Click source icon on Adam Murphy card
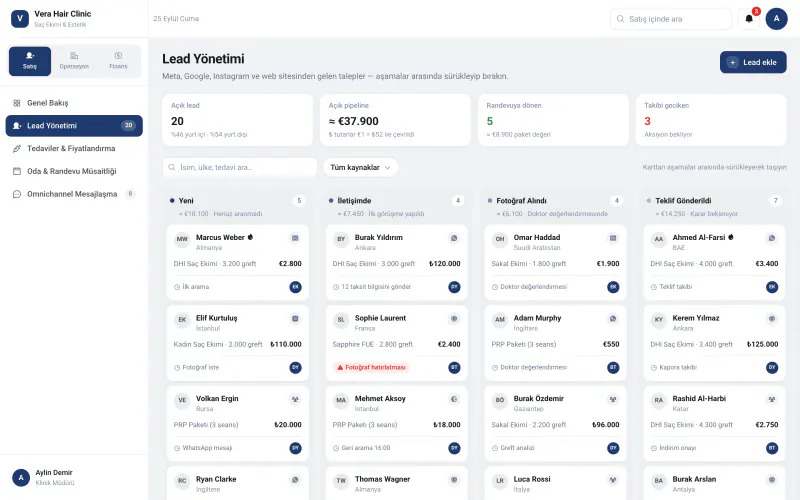 tap(613, 319)
